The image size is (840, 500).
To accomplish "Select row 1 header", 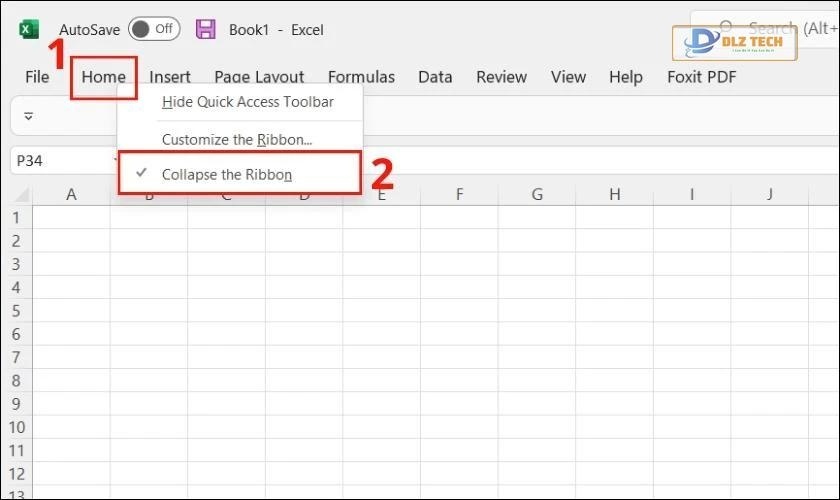I will (16, 218).
